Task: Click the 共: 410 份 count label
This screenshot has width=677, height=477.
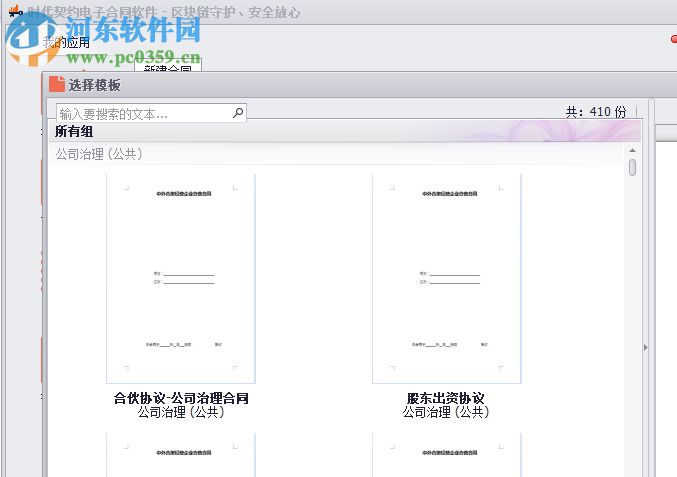Action: (596, 112)
